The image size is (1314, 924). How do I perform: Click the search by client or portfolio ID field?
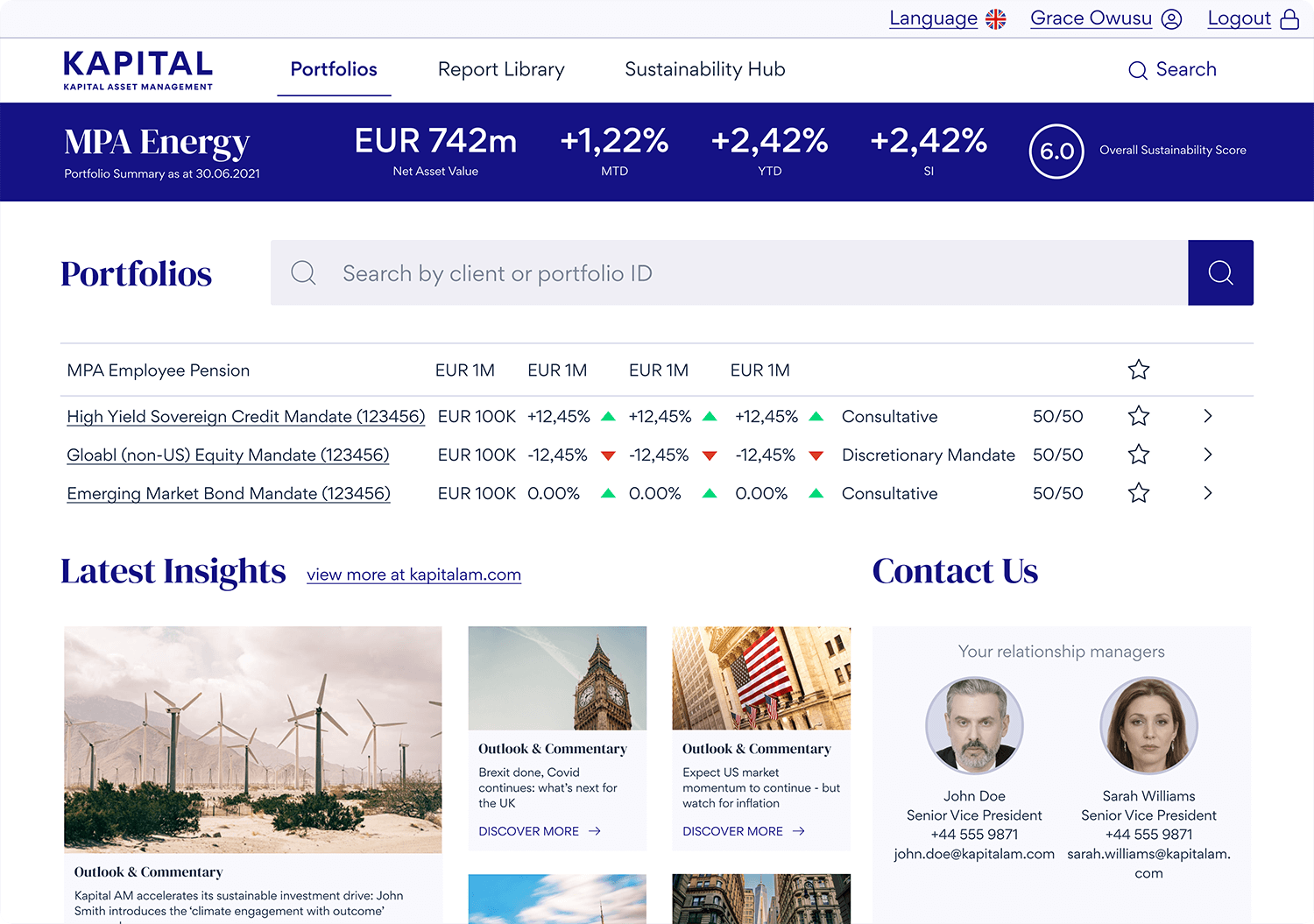point(729,273)
